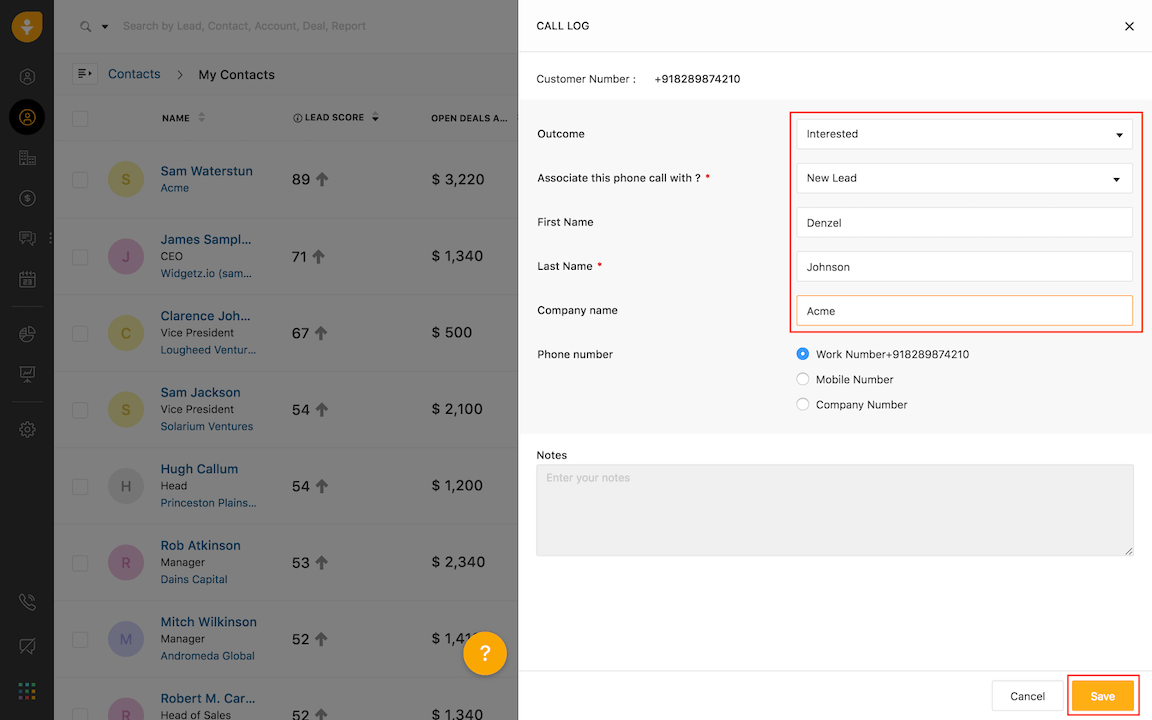
Task: Sort contacts by Lead Score column header
Action: pyautogui.click(x=335, y=118)
